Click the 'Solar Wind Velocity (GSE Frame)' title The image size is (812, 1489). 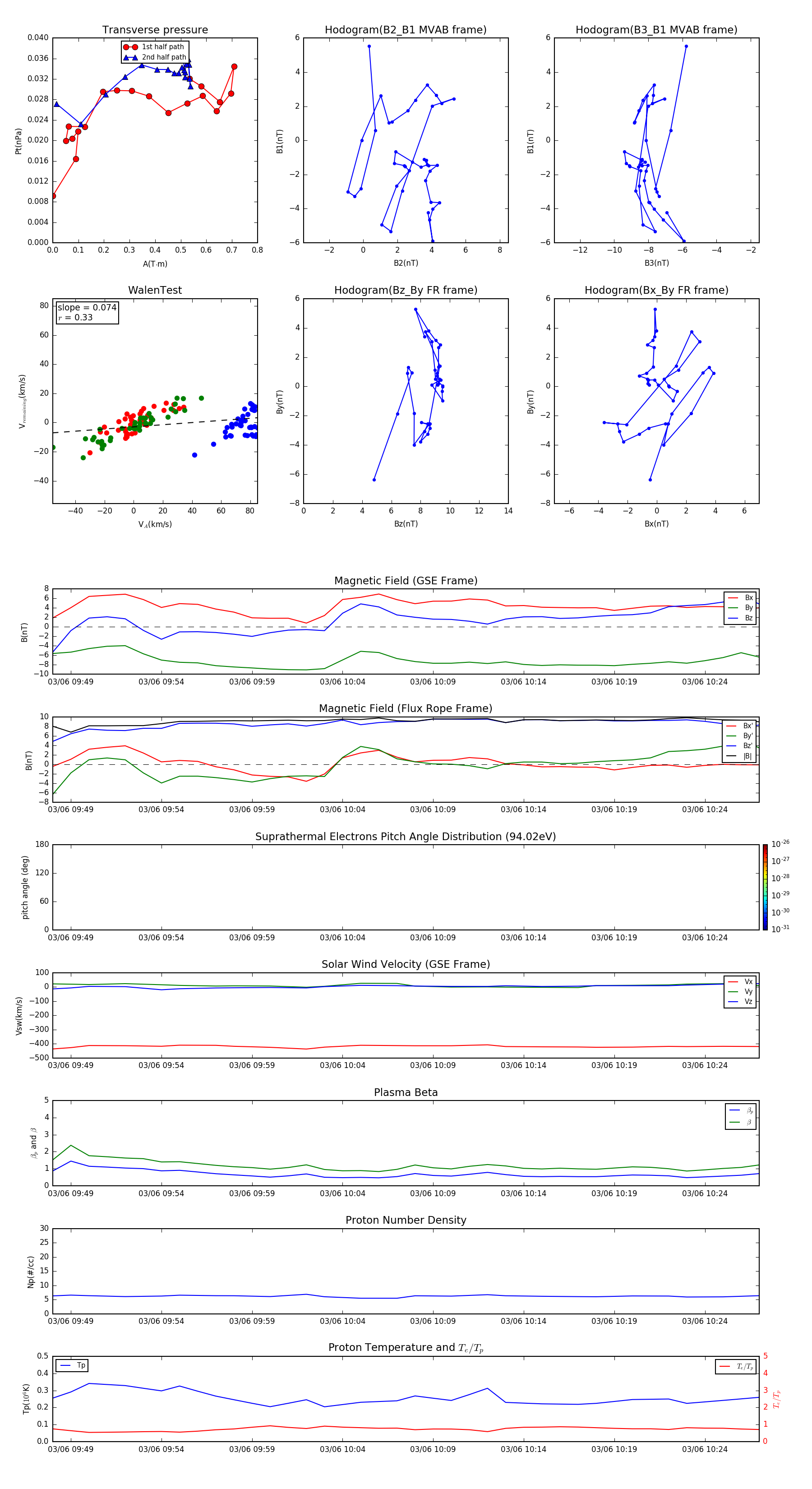(406, 965)
